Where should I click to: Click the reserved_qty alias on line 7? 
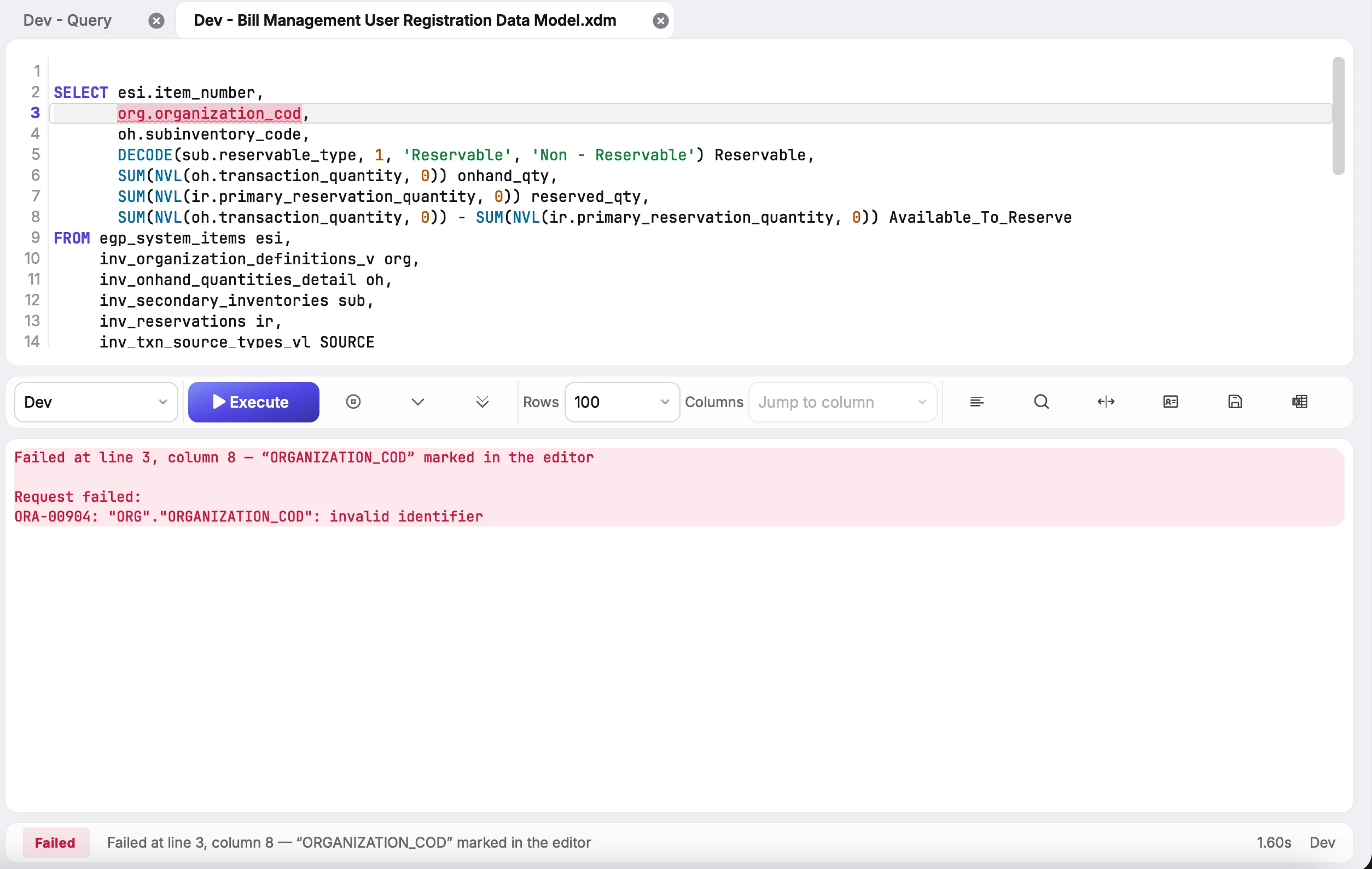[585, 196]
